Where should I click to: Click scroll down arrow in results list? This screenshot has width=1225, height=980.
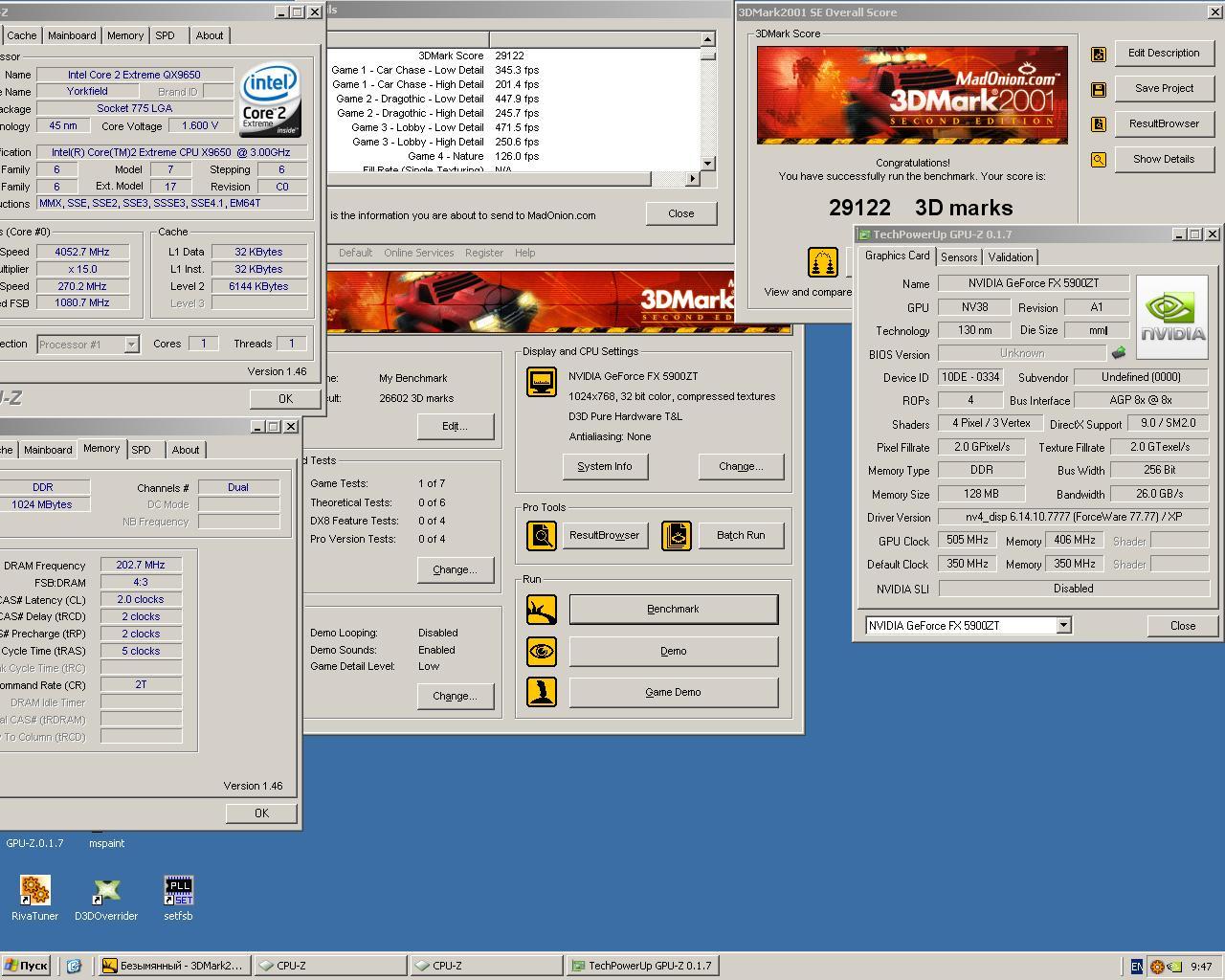[x=708, y=163]
